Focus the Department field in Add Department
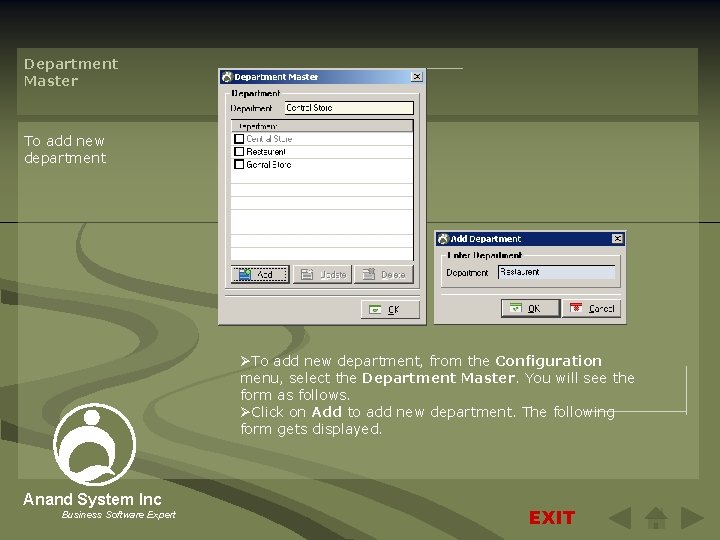Screen dimensions: 720x540 point(557,272)
